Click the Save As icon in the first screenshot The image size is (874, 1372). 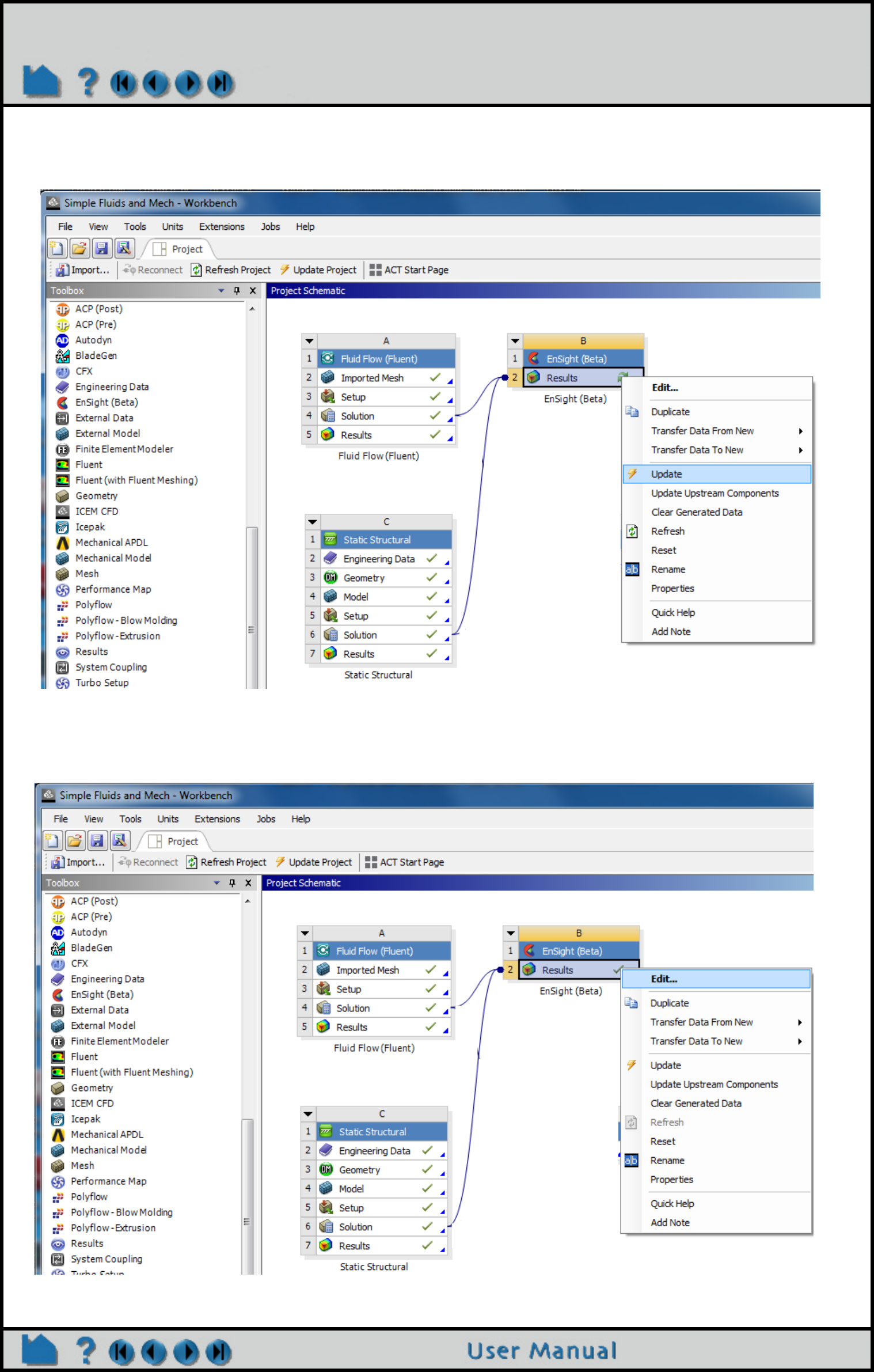(x=124, y=248)
